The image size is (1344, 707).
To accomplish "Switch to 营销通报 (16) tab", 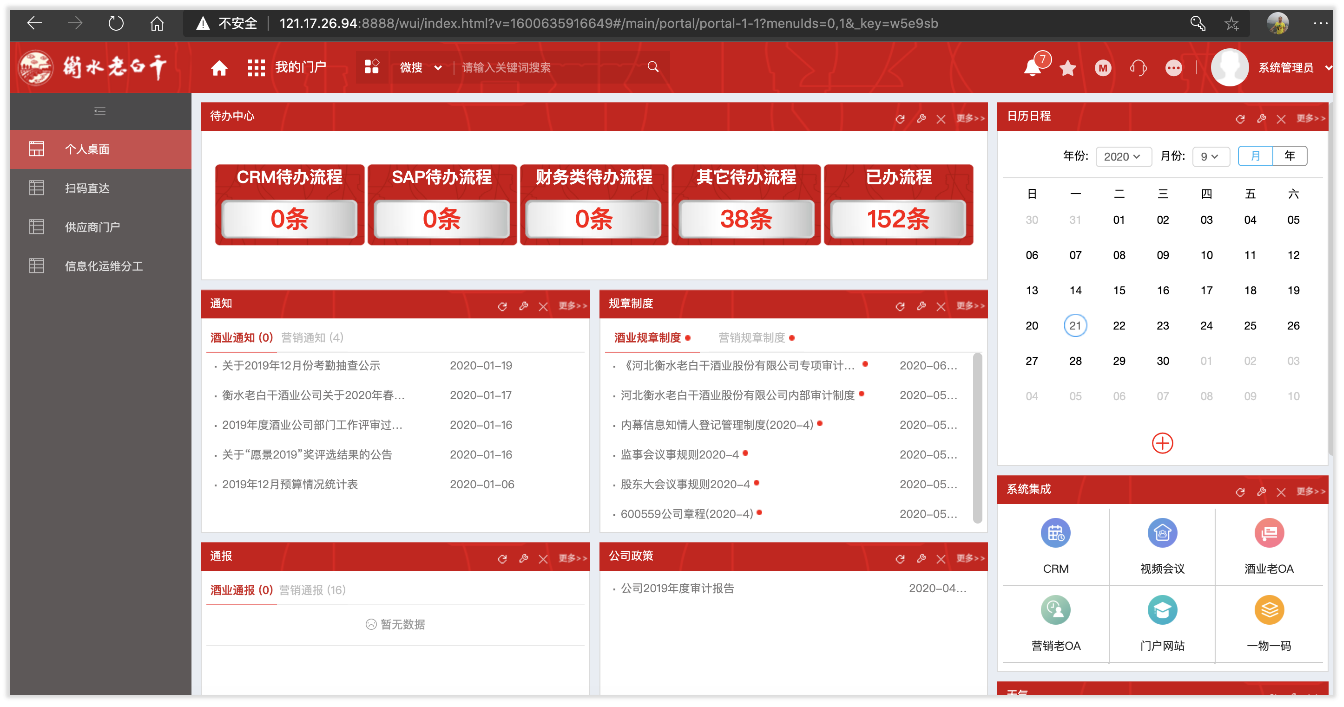I will pyautogui.click(x=312, y=590).
